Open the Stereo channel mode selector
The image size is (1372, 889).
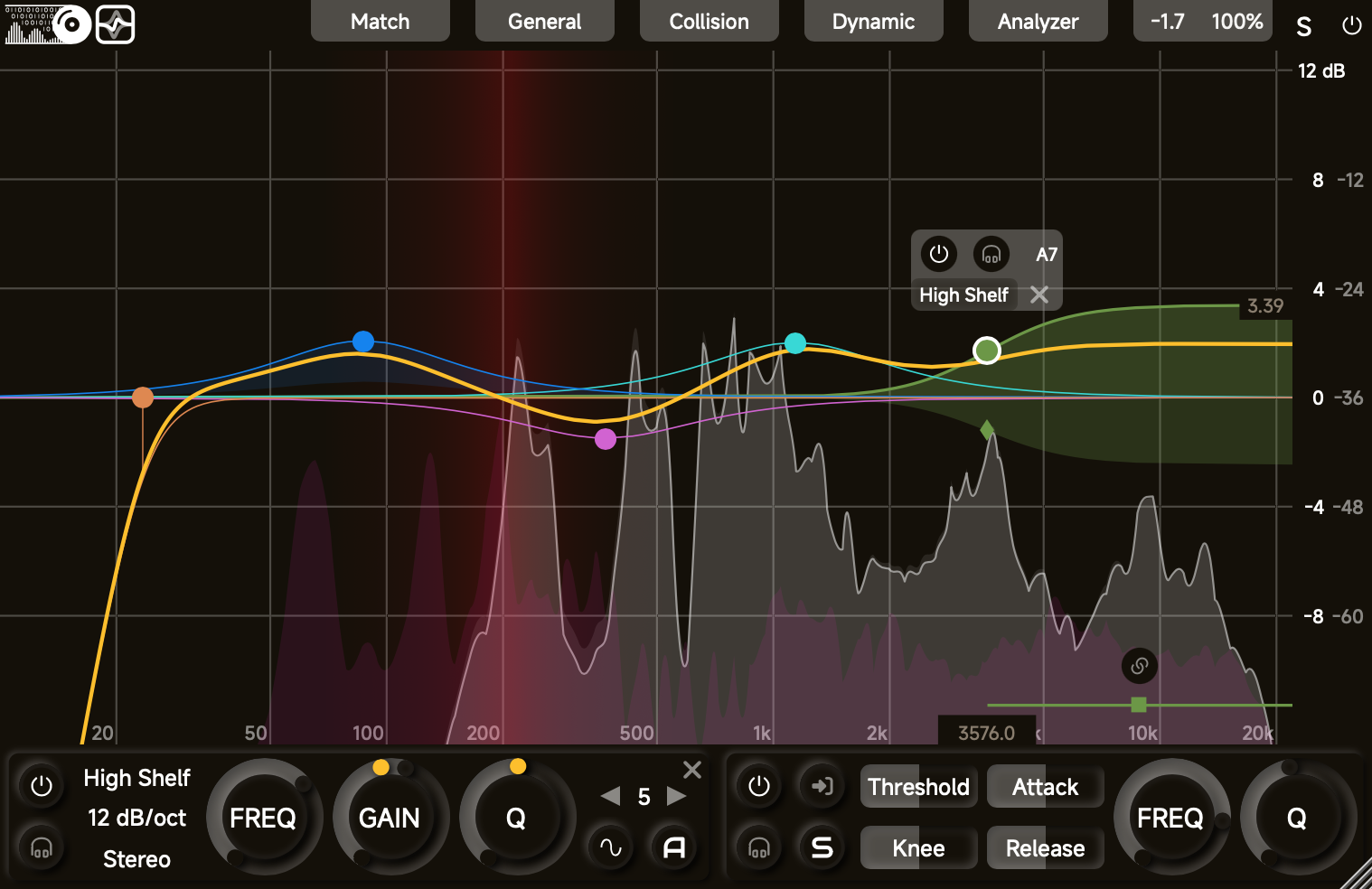click(136, 859)
